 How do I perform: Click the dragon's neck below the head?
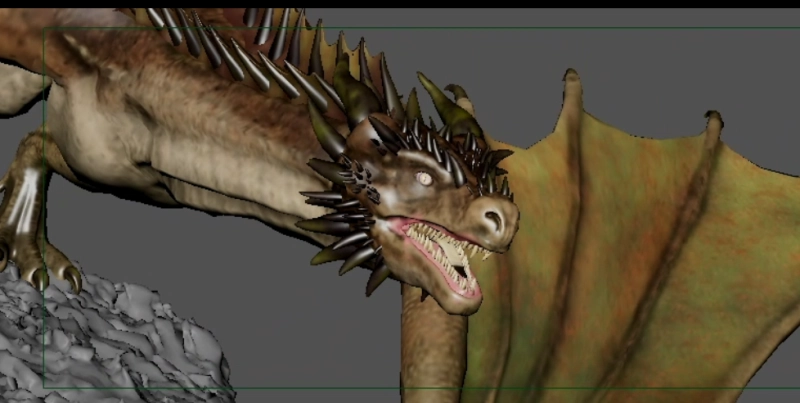(x=430, y=340)
